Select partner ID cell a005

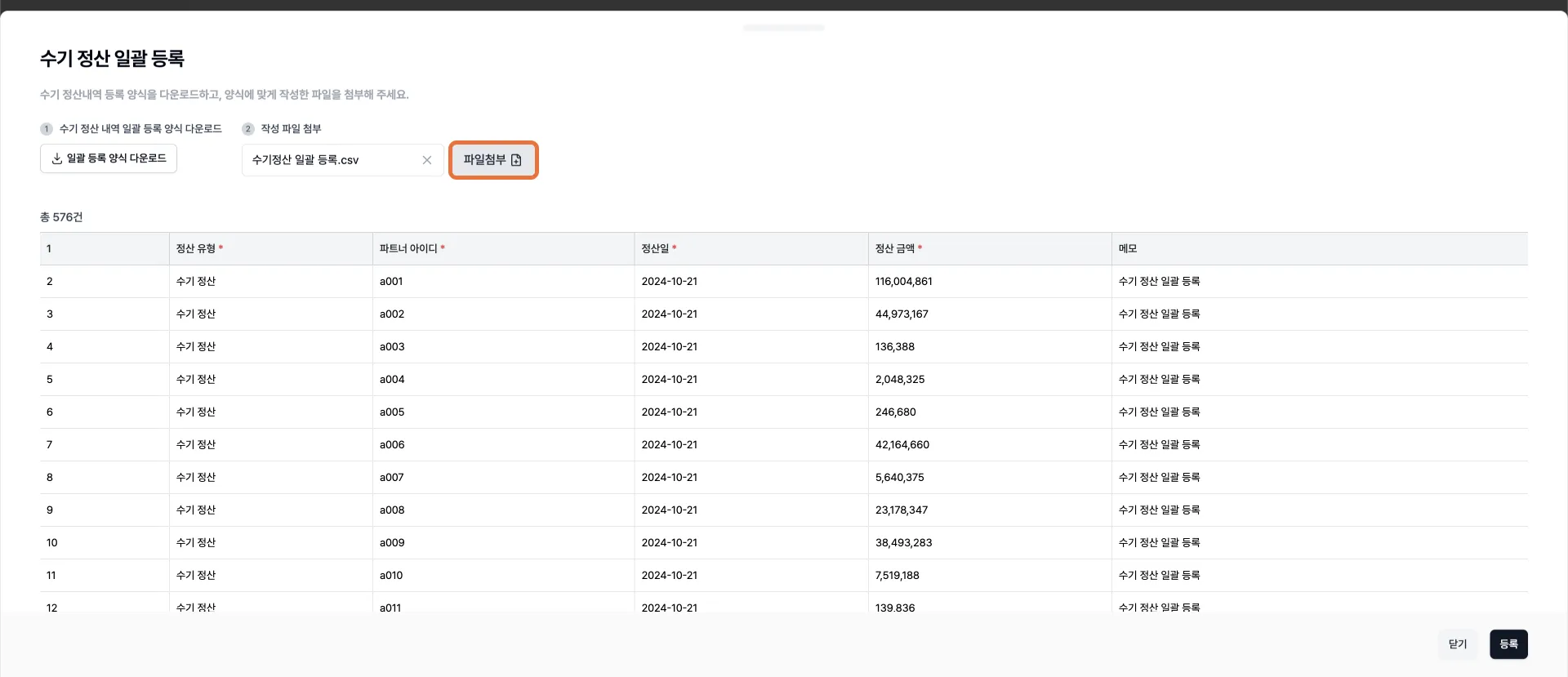pos(392,412)
